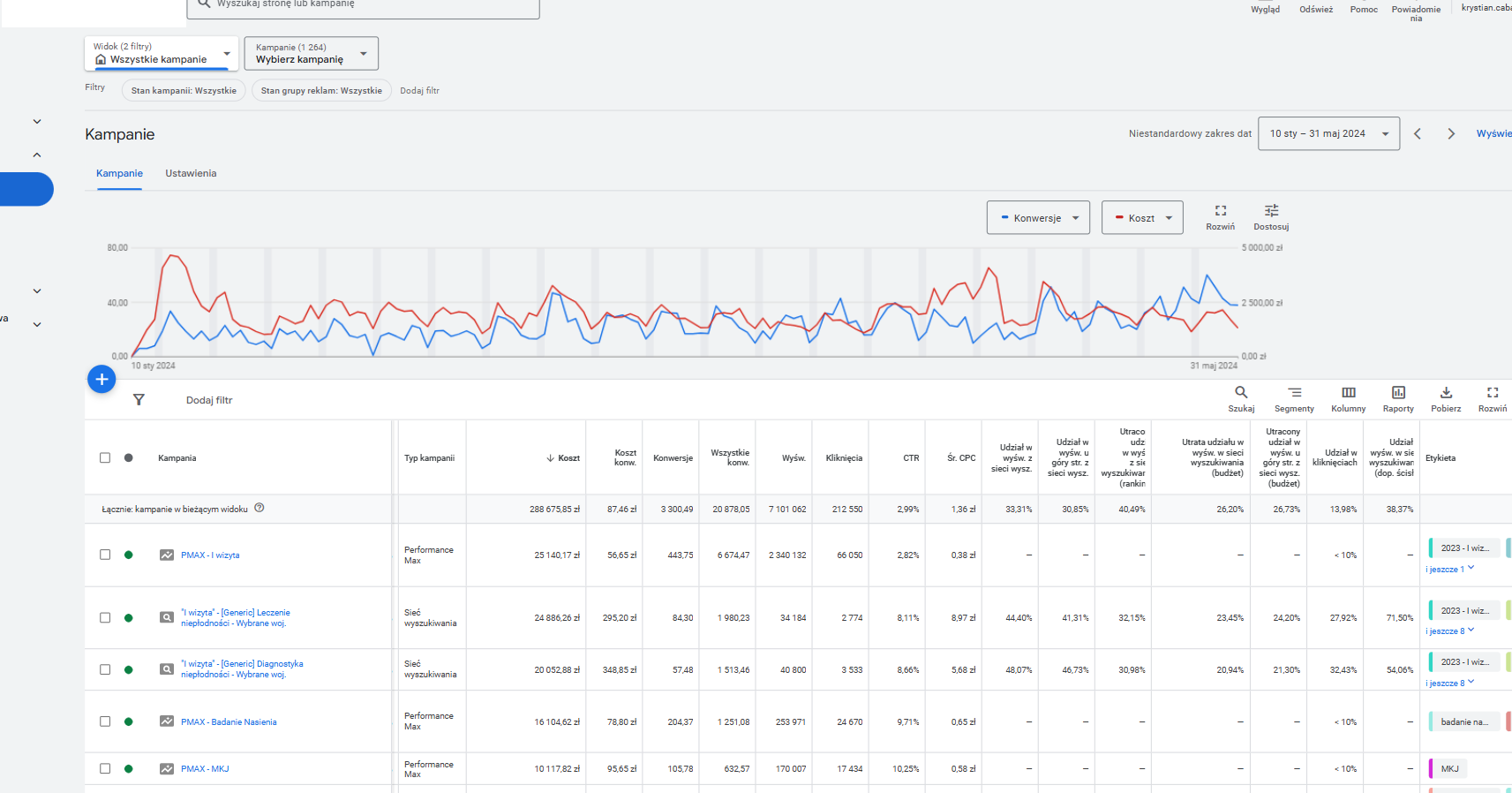Switch to Kampanie tab
The image size is (1512, 793).
coord(119,173)
